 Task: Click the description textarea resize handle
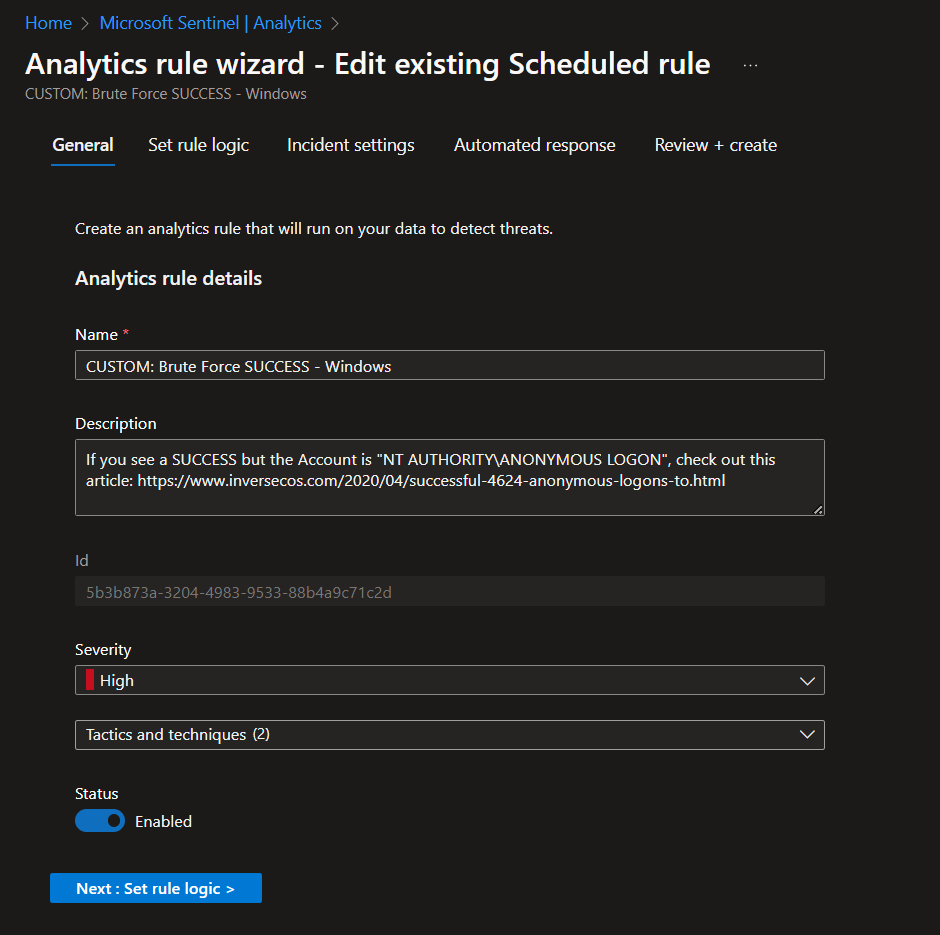click(x=818, y=509)
